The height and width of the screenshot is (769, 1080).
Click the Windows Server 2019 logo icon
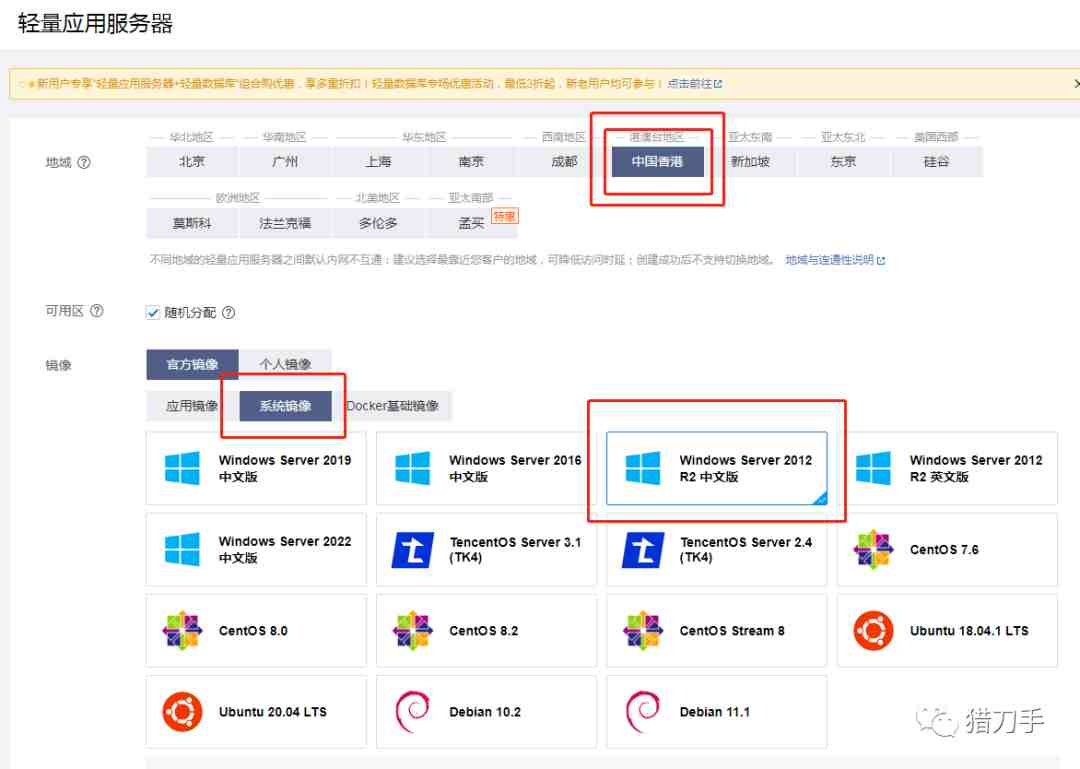182,468
